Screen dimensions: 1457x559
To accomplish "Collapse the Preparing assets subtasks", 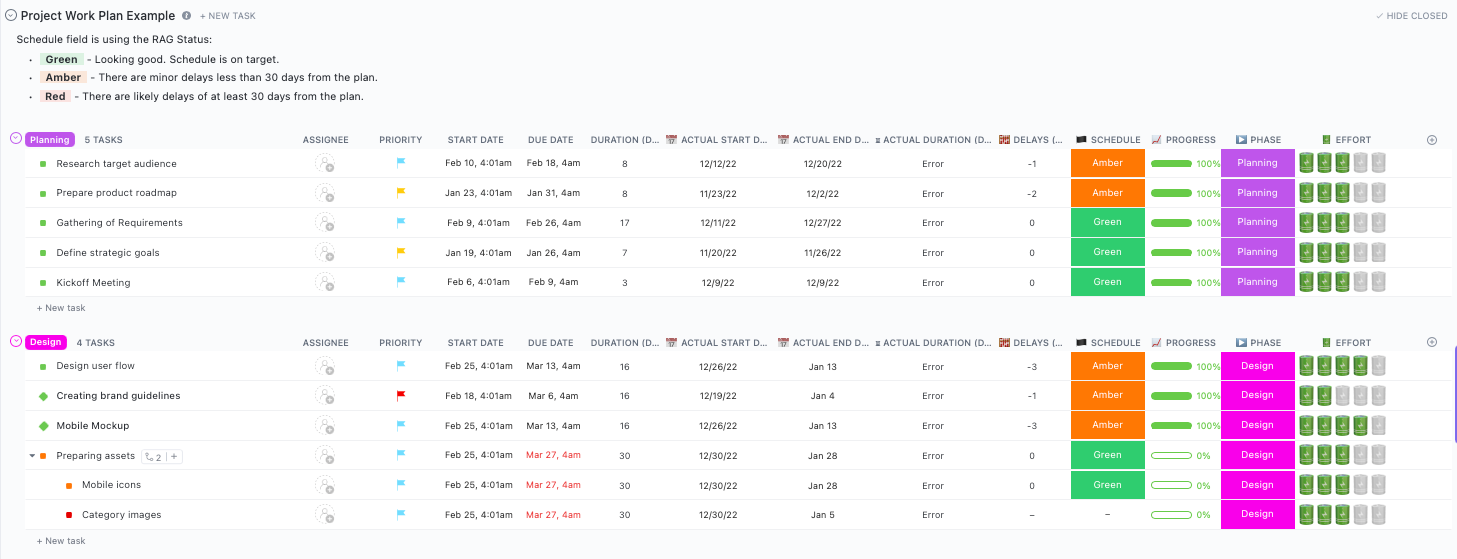I will (x=30, y=456).
